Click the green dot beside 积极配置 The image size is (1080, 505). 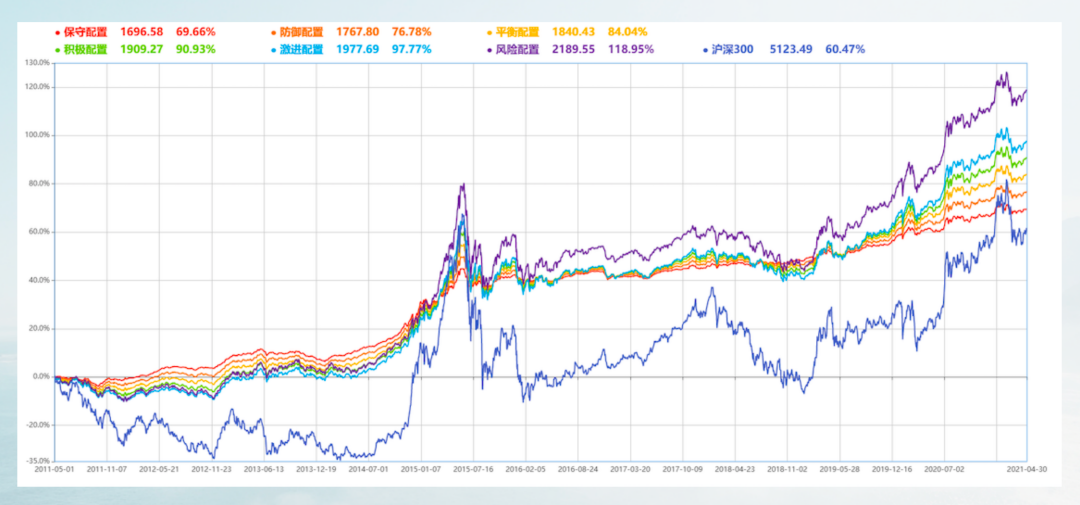58,49
